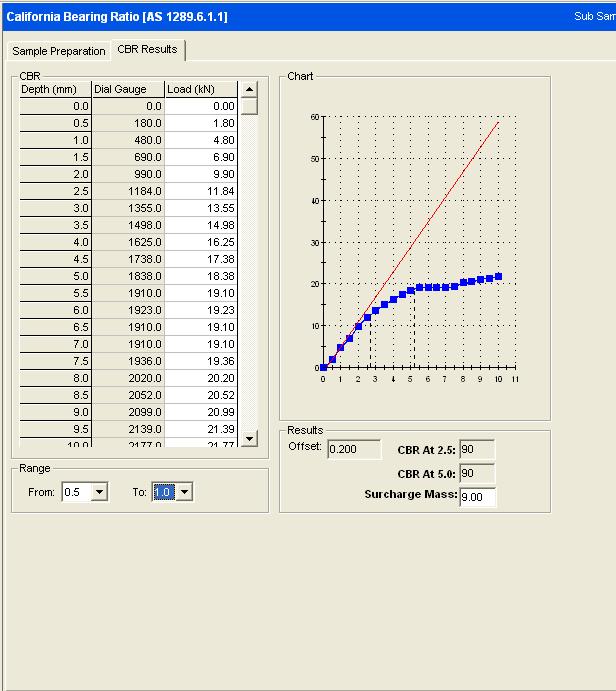The height and width of the screenshot is (691, 616).
Task: Expand the Range To dropdown
Action: tap(184, 492)
